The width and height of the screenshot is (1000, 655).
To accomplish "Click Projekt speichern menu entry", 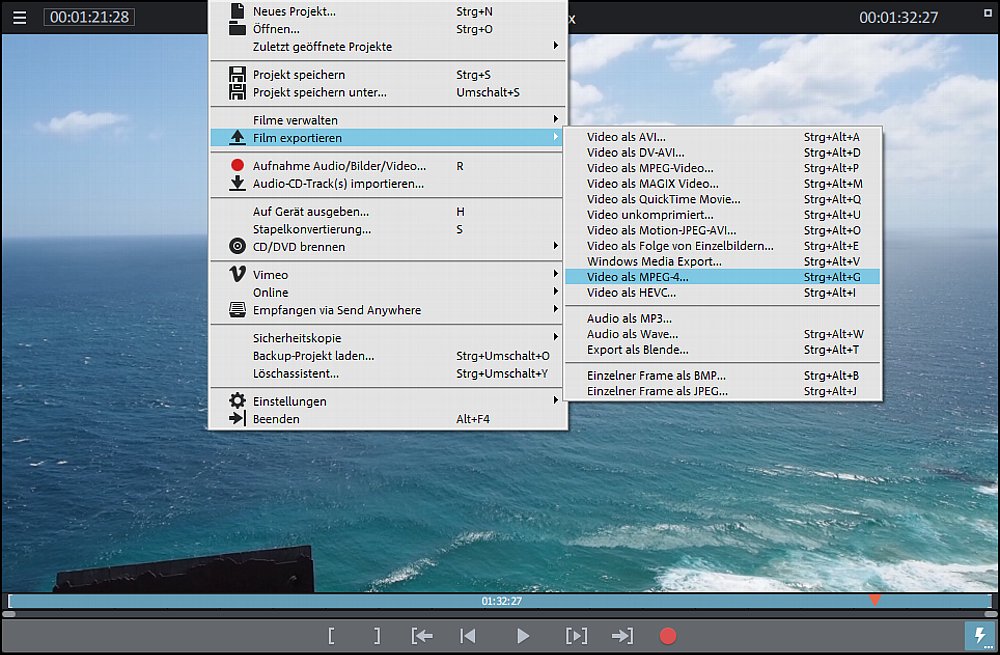I will (x=298, y=75).
